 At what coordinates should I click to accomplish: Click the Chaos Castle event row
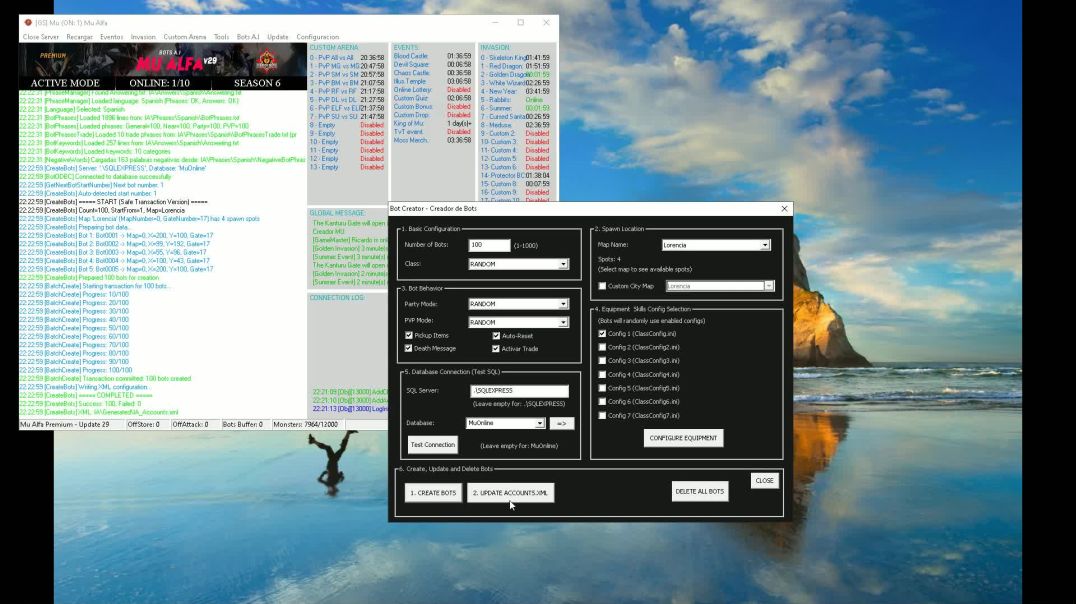[432, 73]
